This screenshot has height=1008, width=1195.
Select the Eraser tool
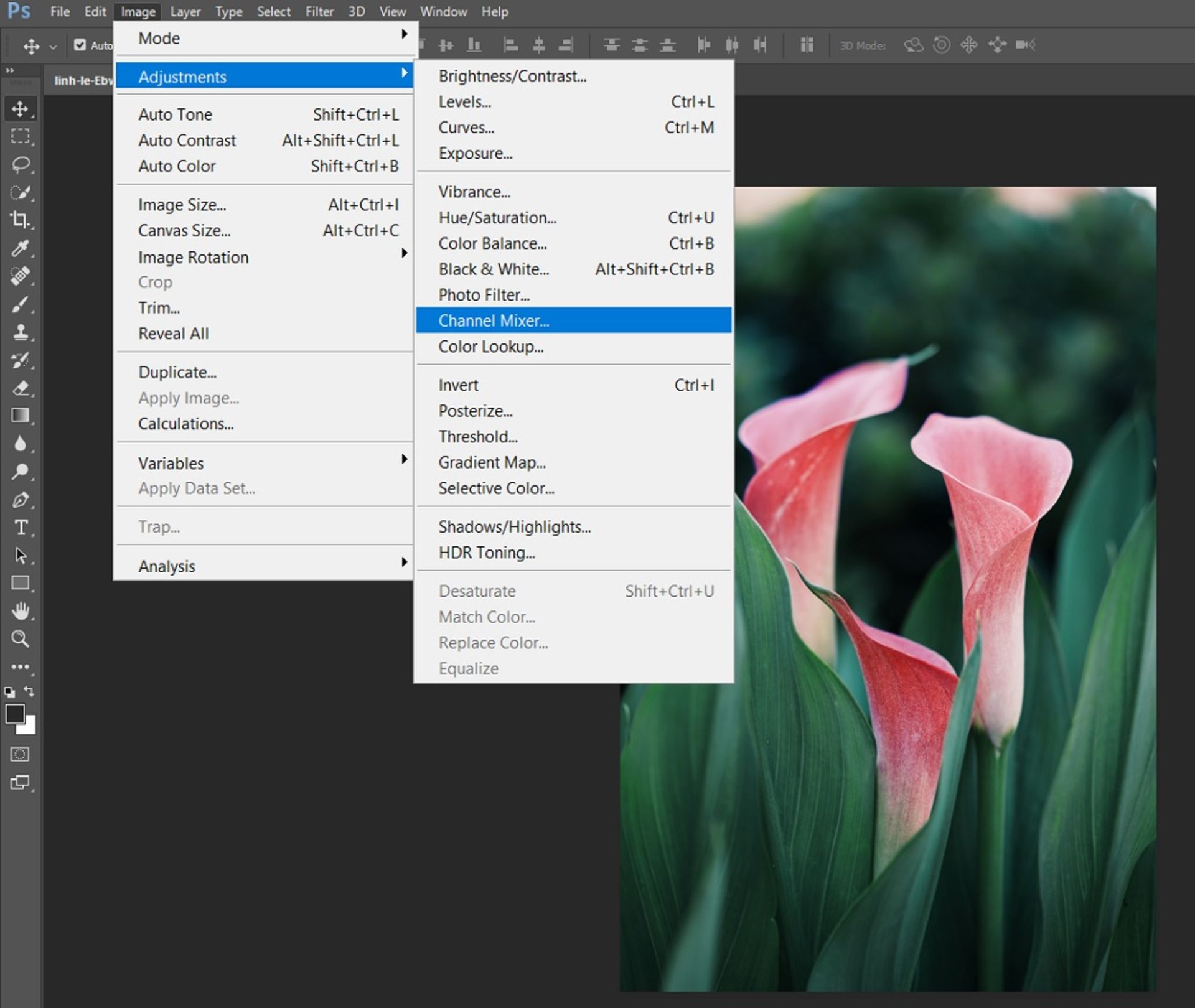pos(20,388)
